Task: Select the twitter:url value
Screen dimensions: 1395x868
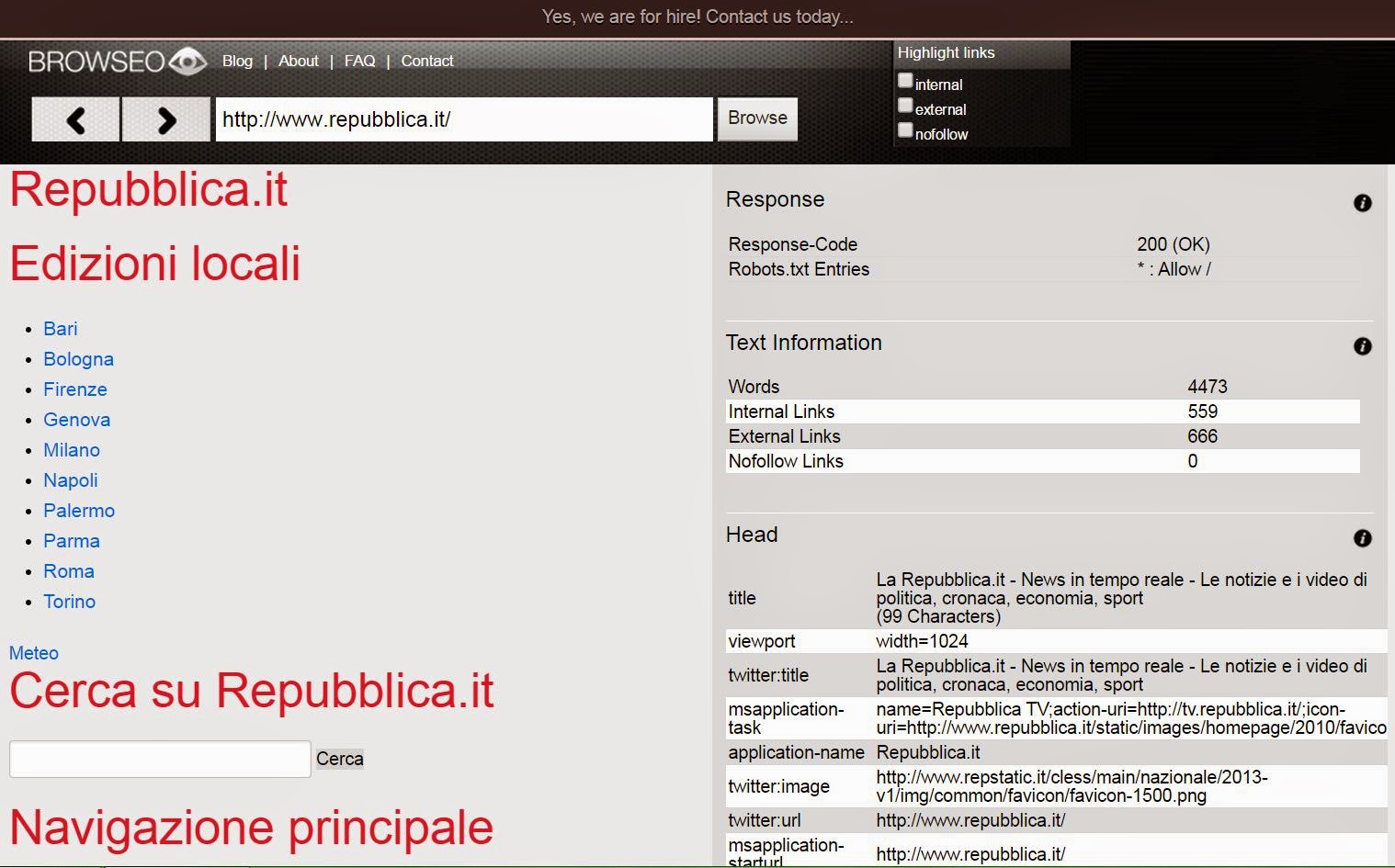Action: click(x=970, y=820)
